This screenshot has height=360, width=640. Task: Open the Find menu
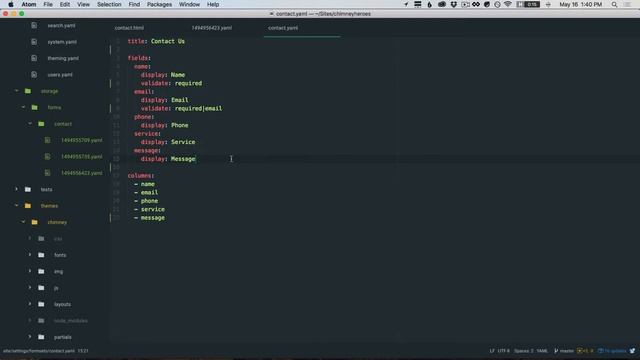134,4
